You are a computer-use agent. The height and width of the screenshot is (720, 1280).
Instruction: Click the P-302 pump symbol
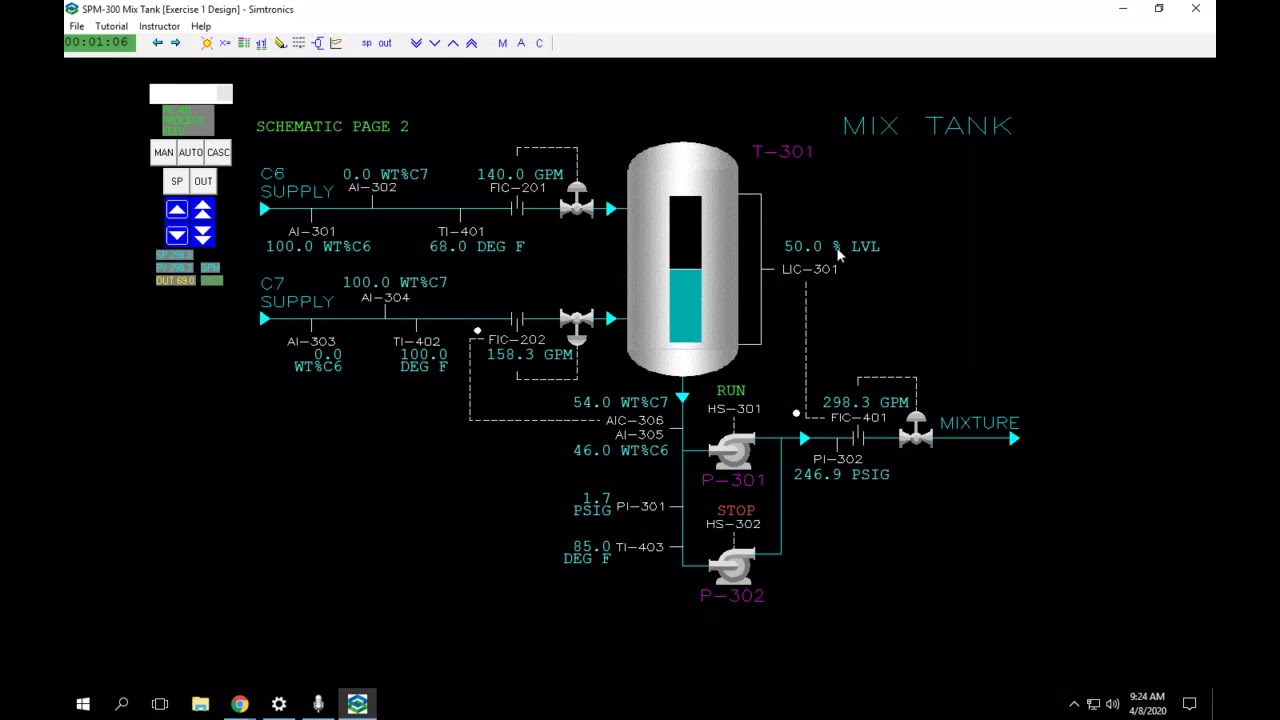(x=732, y=566)
